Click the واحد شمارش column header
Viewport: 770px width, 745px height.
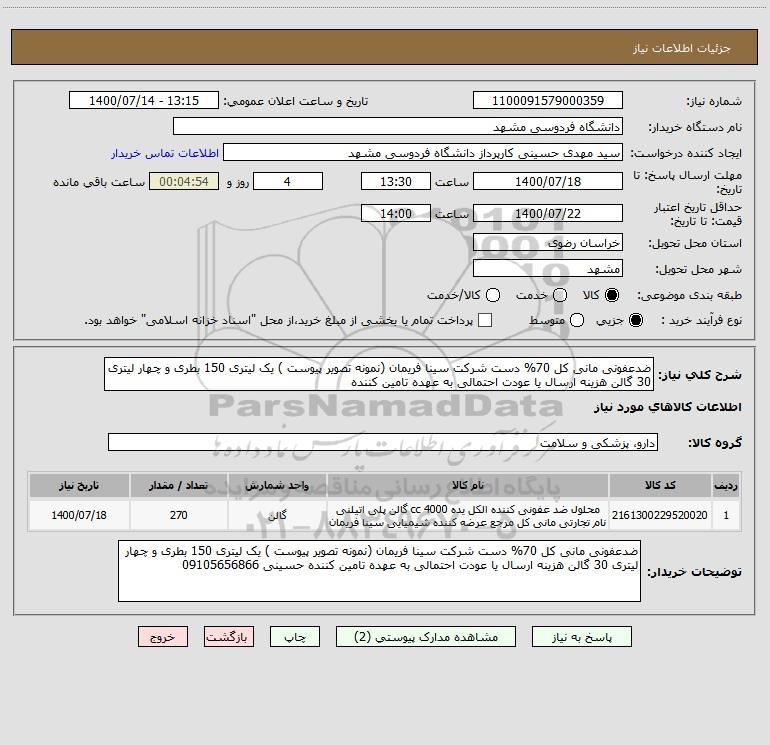click(277, 486)
